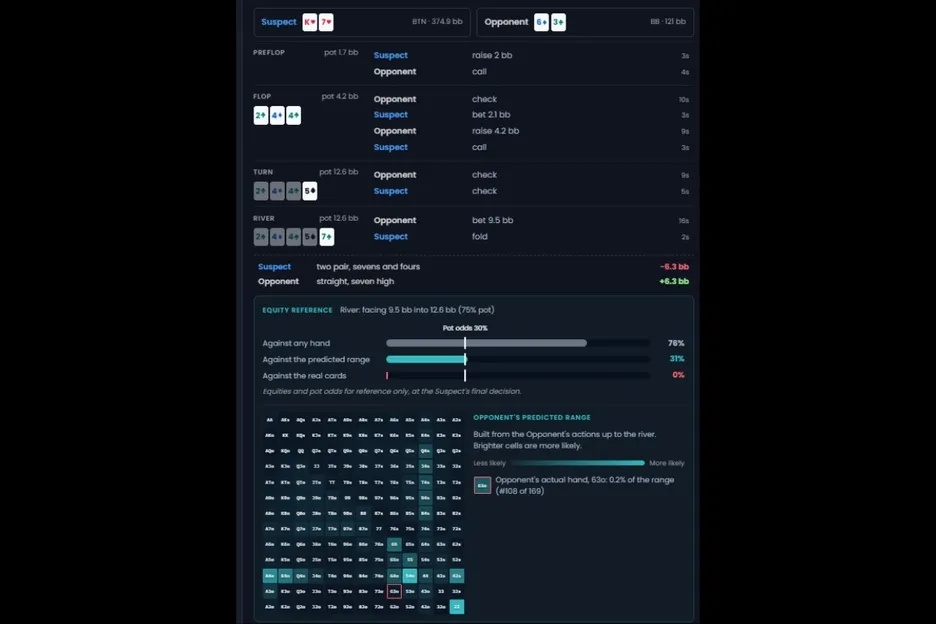
Task: Click the "raise 2 bb" preflop action
Action: pos(492,55)
